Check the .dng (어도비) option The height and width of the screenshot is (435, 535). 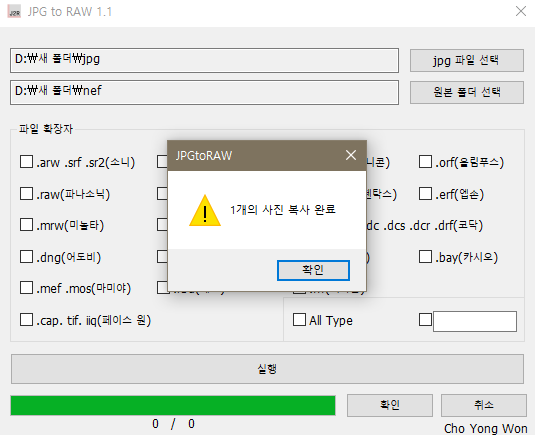26,257
